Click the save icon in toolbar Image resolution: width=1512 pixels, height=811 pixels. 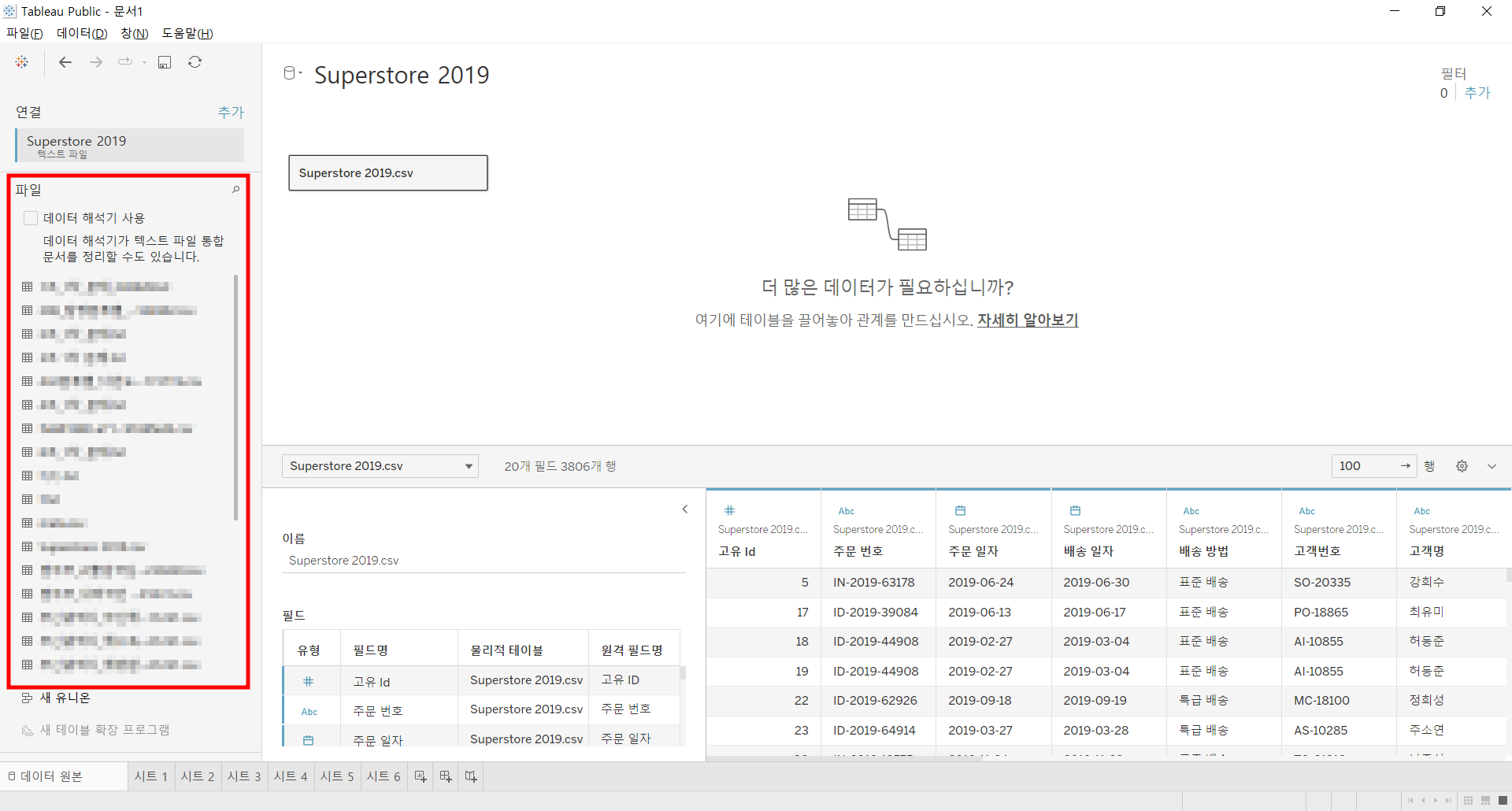click(165, 62)
